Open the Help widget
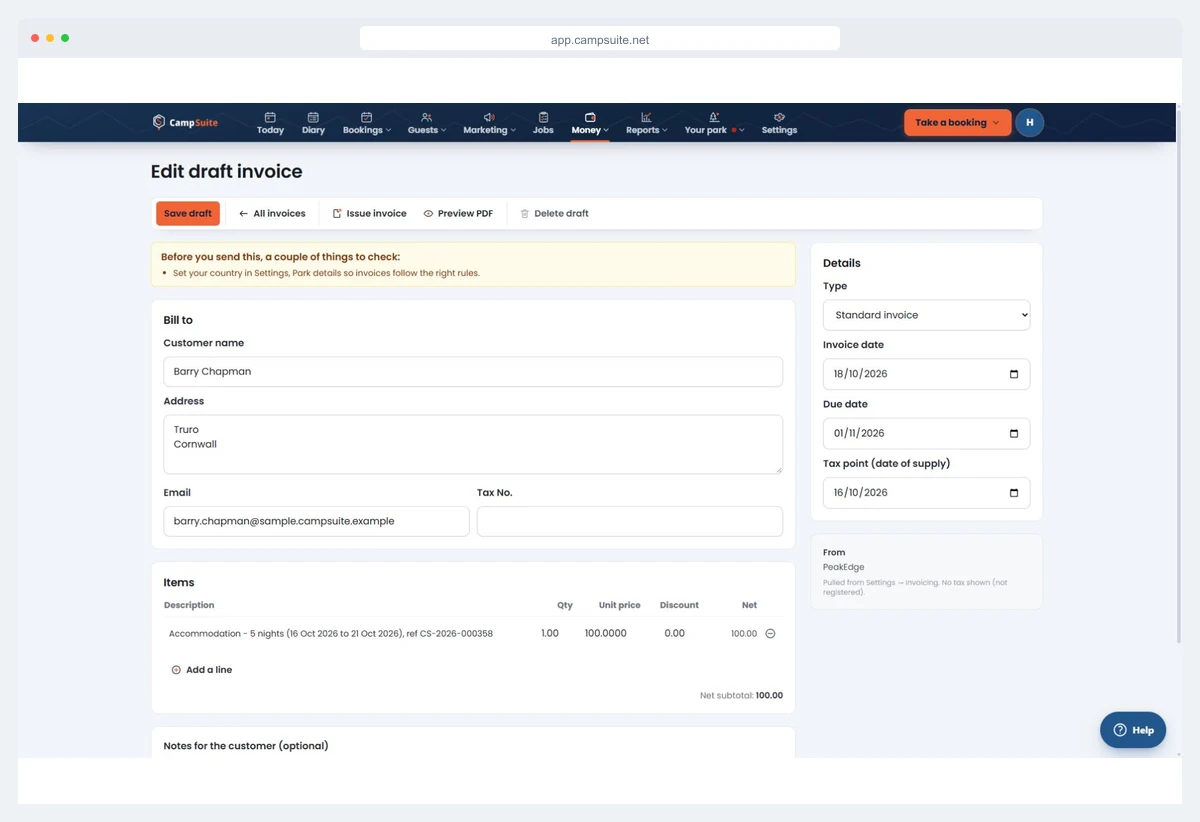This screenshot has height=822, width=1200. (x=1133, y=730)
